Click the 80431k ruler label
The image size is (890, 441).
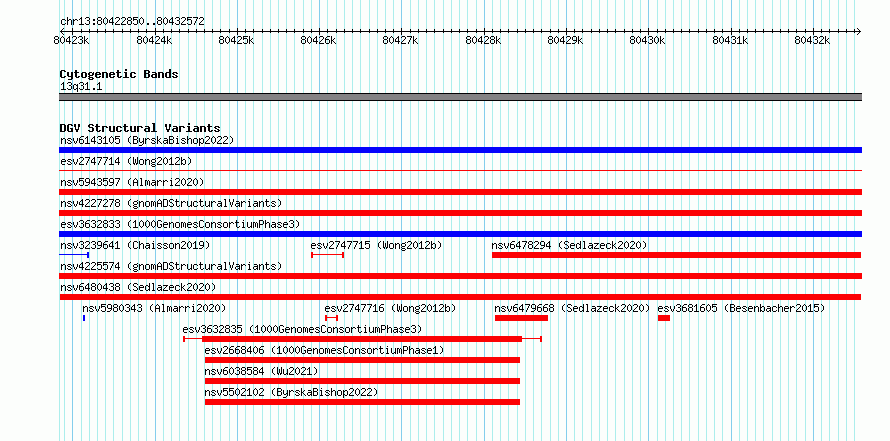(x=730, y=41)
